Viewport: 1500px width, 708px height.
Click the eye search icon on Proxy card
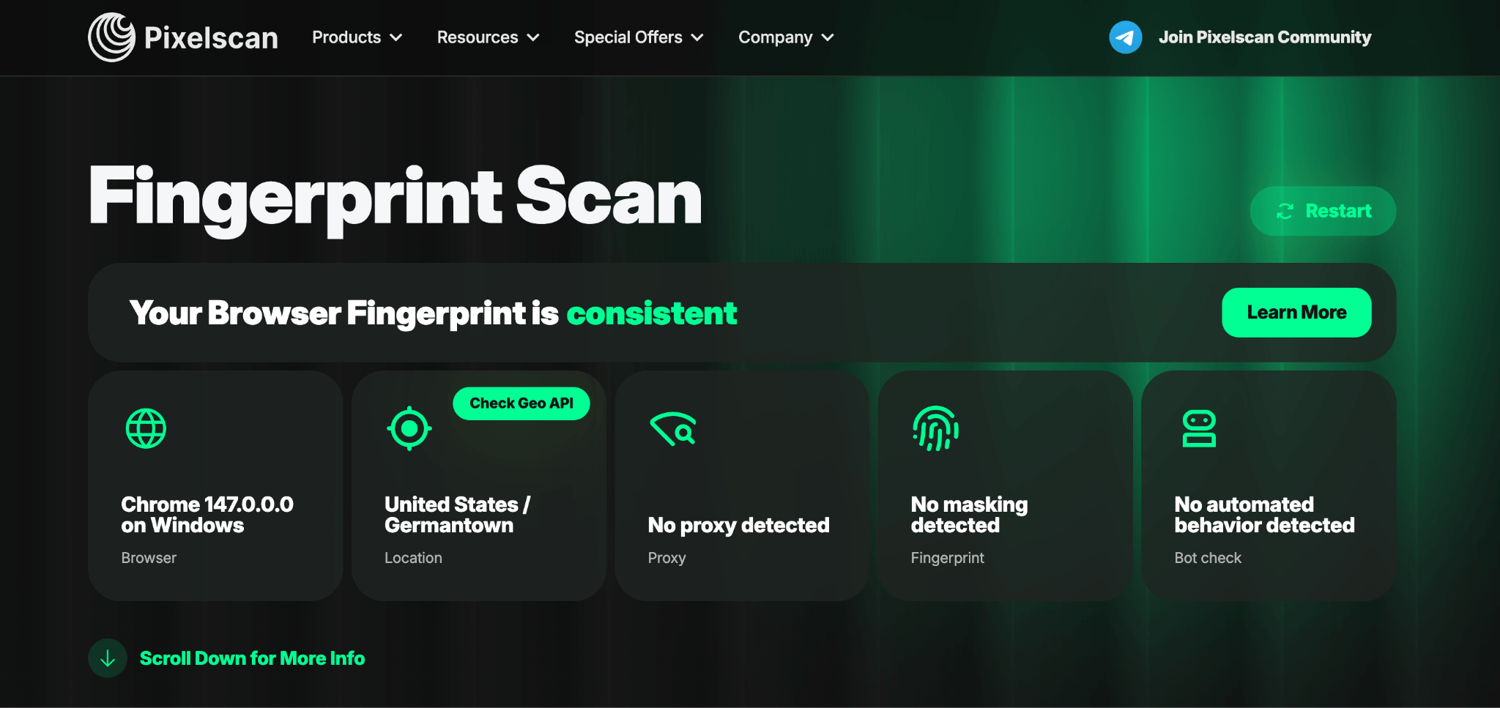673,428
